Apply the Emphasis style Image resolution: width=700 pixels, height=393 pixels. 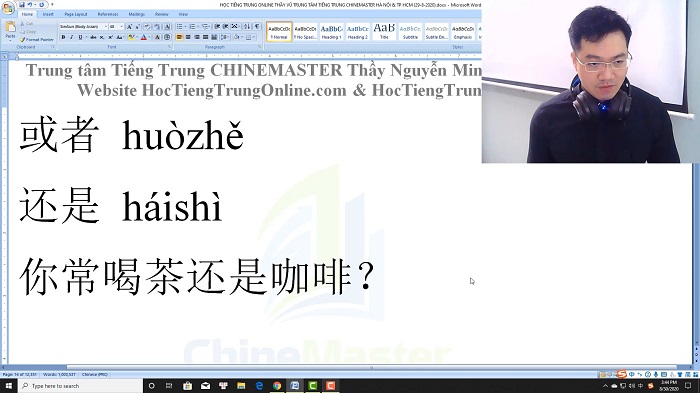(x=462, y=32)
